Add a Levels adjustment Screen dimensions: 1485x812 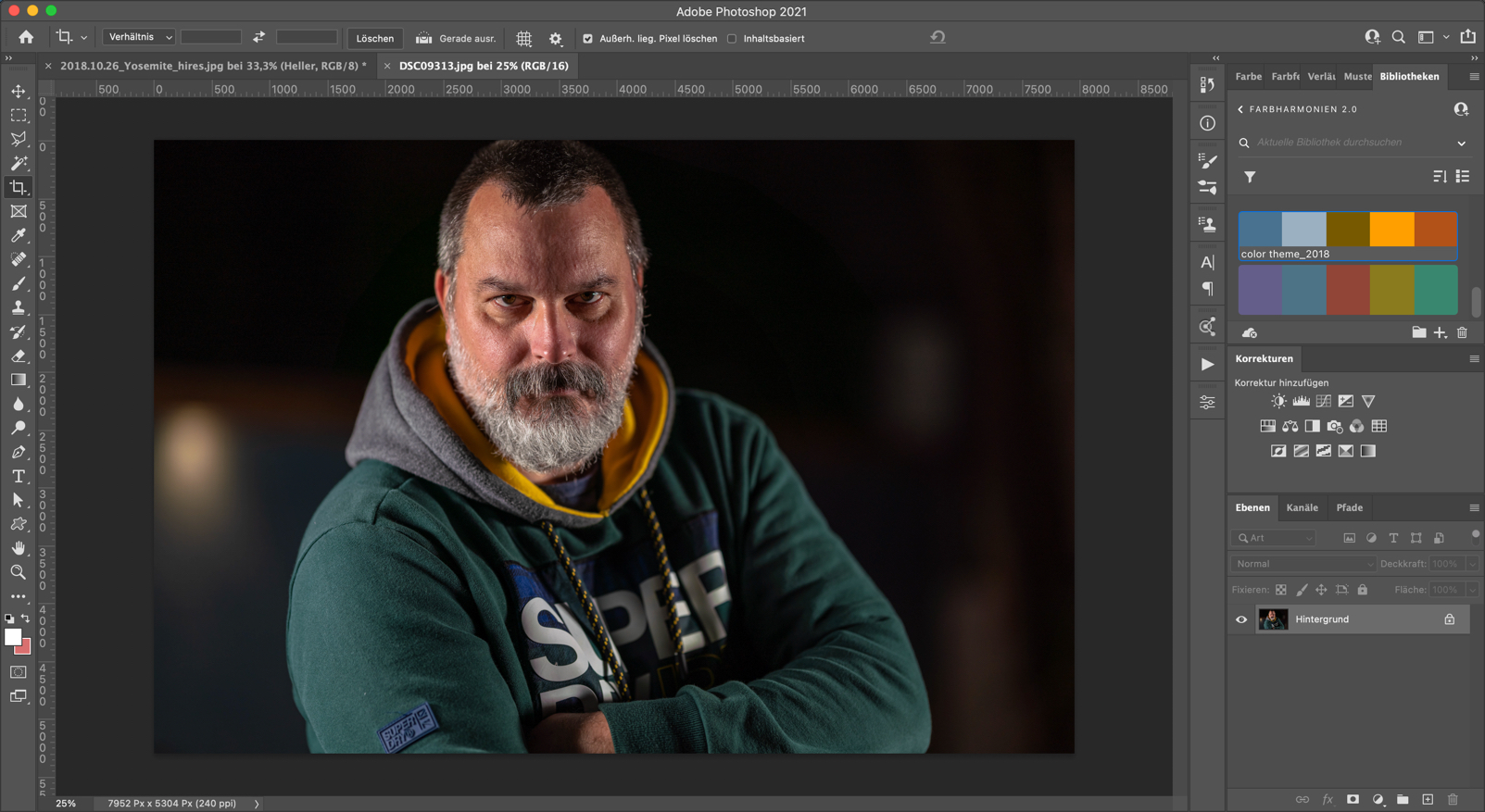tap(1302, 401)
